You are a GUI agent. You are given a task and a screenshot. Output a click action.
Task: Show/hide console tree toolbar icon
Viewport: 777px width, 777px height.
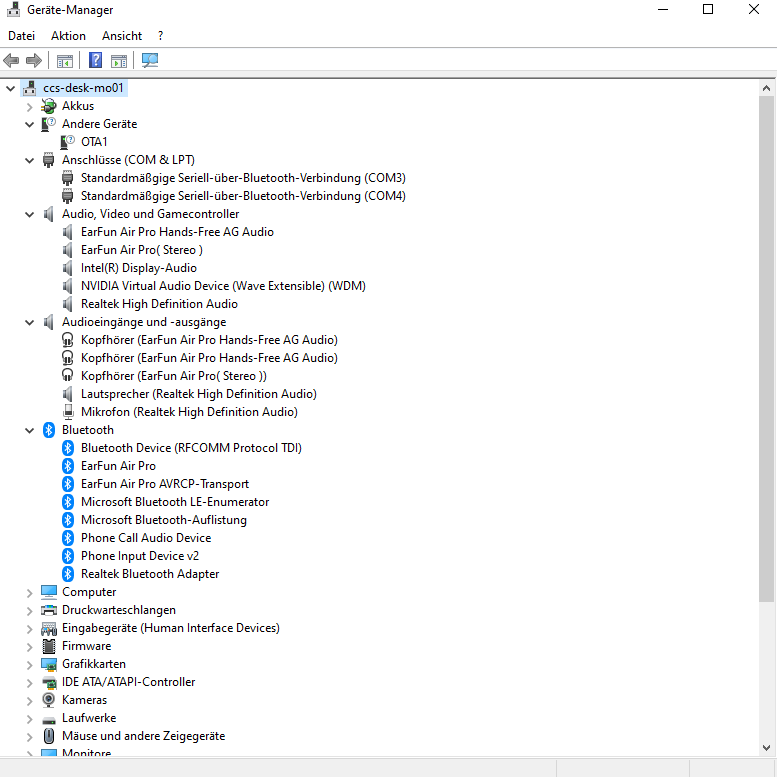(x=64, y=61)
